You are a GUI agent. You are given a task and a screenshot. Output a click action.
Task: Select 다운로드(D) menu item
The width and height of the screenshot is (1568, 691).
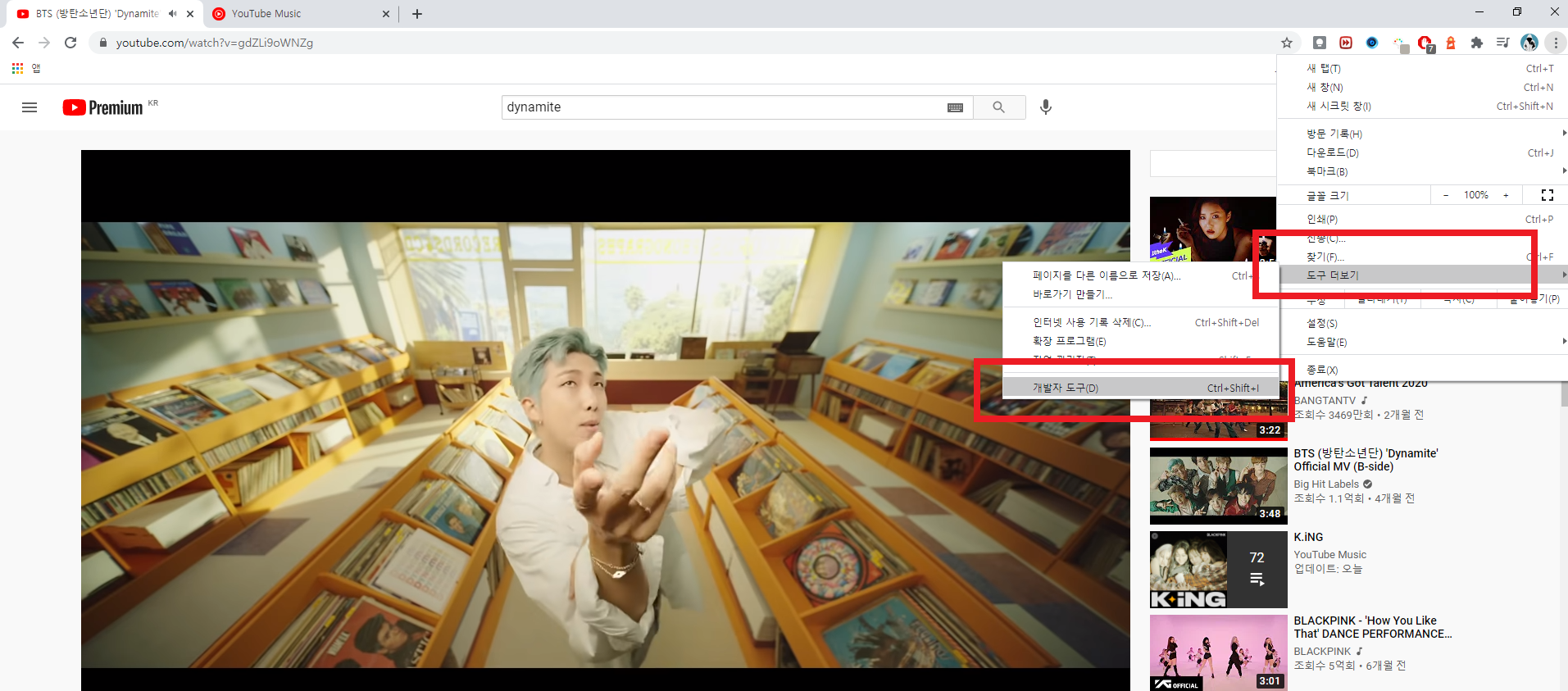coord(1422,152)
